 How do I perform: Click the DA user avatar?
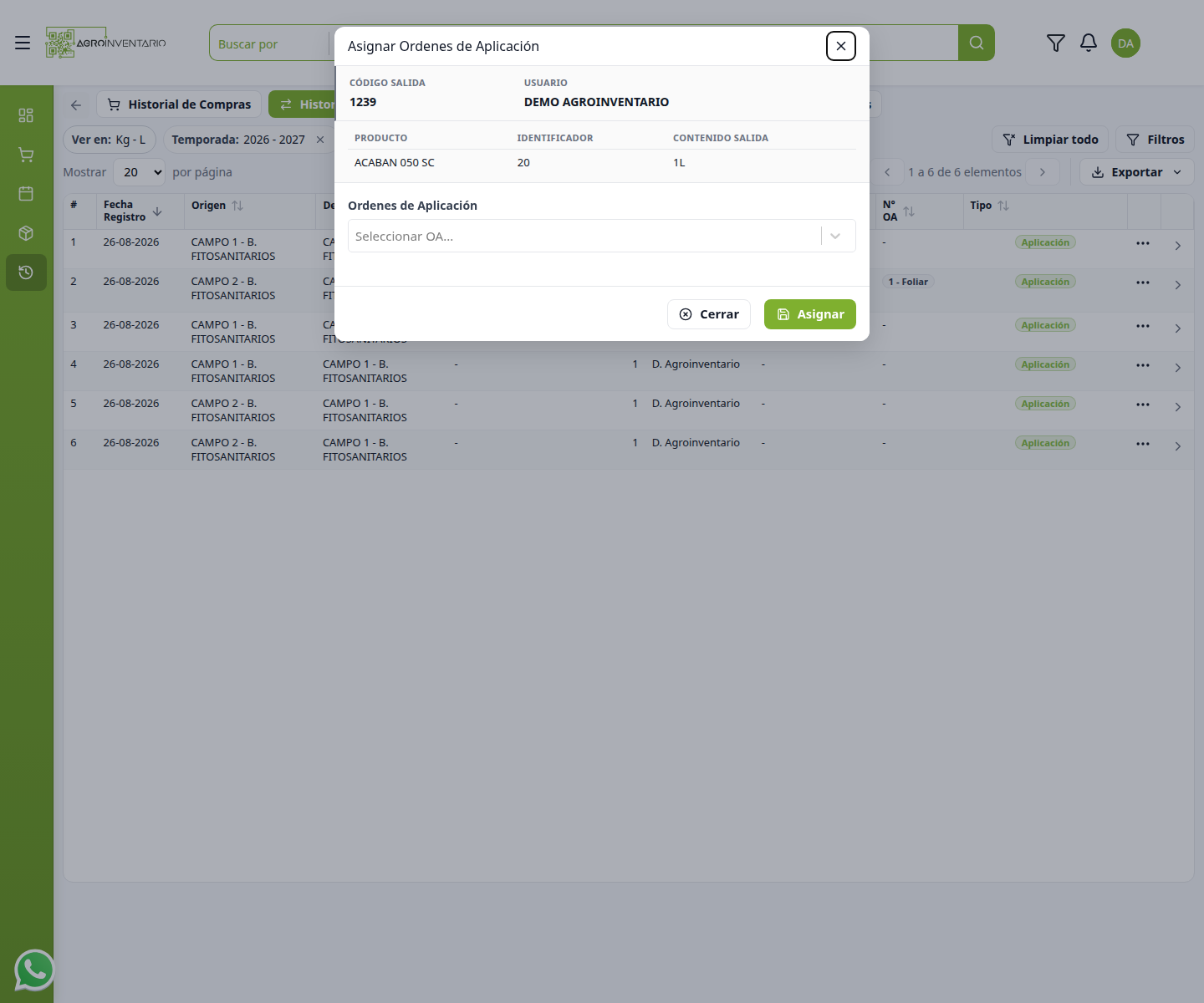(x=1125, y=43)
